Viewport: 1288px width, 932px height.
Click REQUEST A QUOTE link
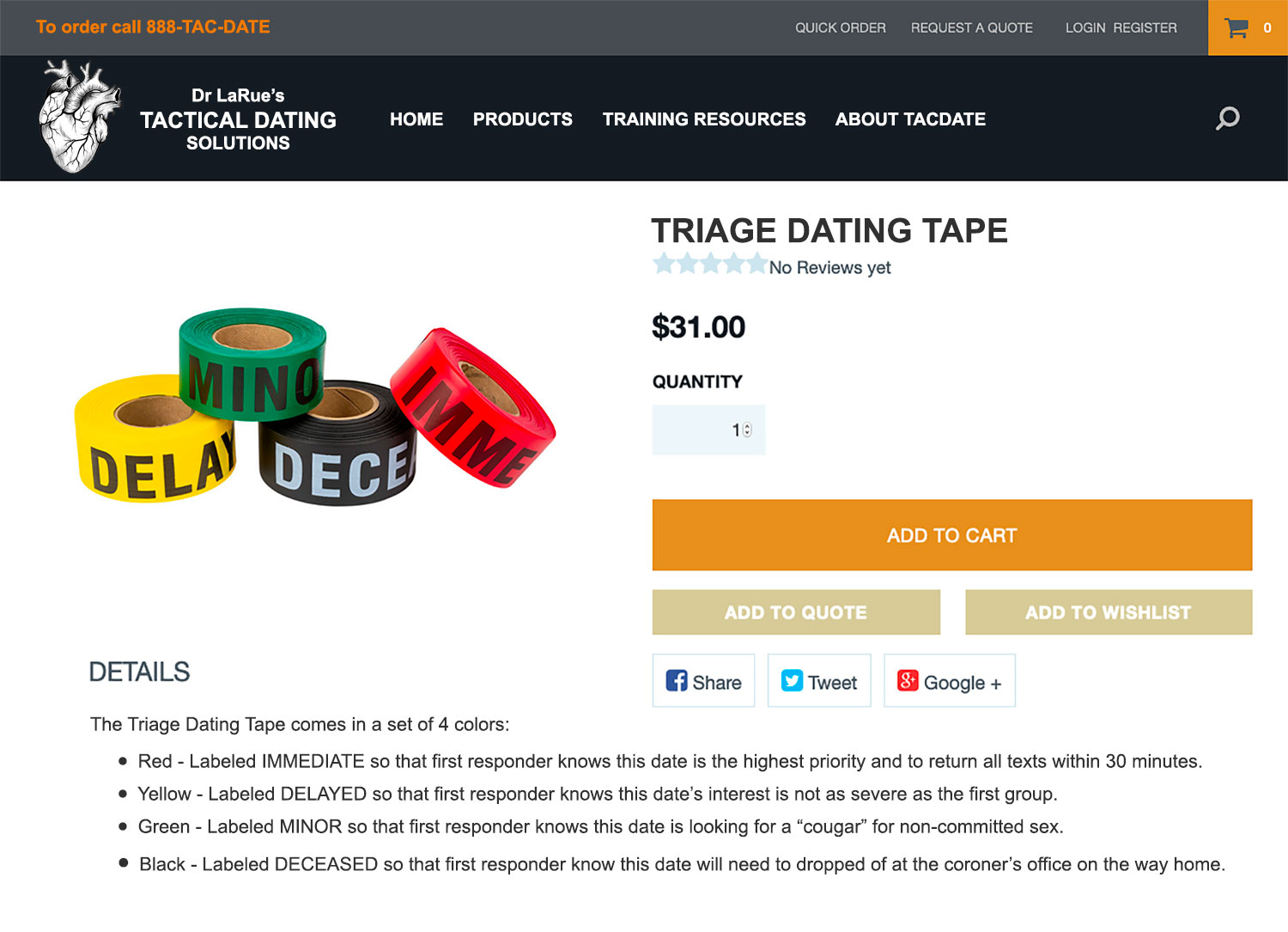click(972, 28)
